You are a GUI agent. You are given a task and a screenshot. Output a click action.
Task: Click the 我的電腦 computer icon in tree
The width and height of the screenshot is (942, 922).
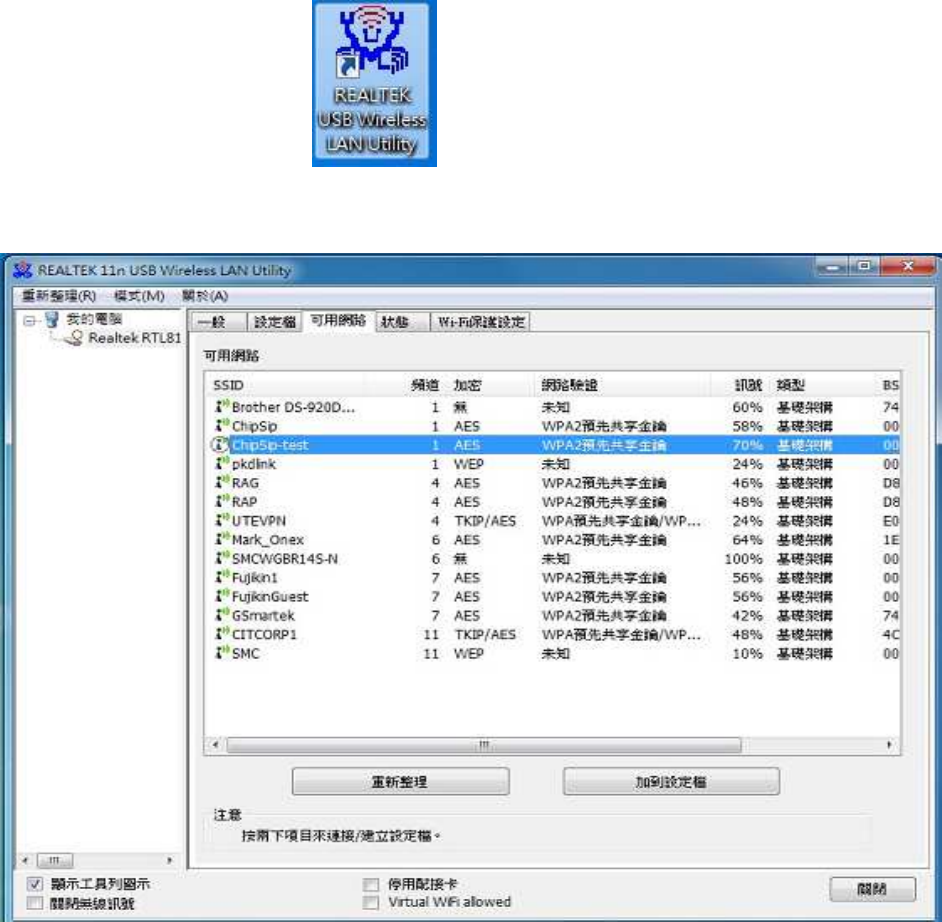pyautogui.click(x=52, y=319)
